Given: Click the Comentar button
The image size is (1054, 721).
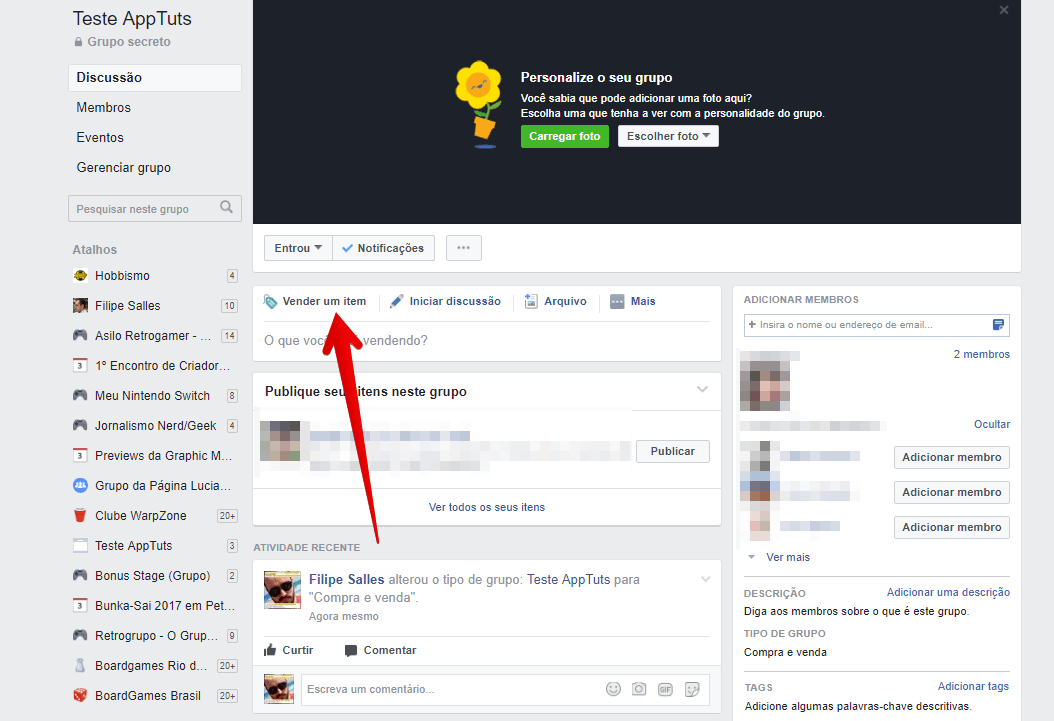Looking at the screenshot, I should pyautogui.click(x=380, y=650).
